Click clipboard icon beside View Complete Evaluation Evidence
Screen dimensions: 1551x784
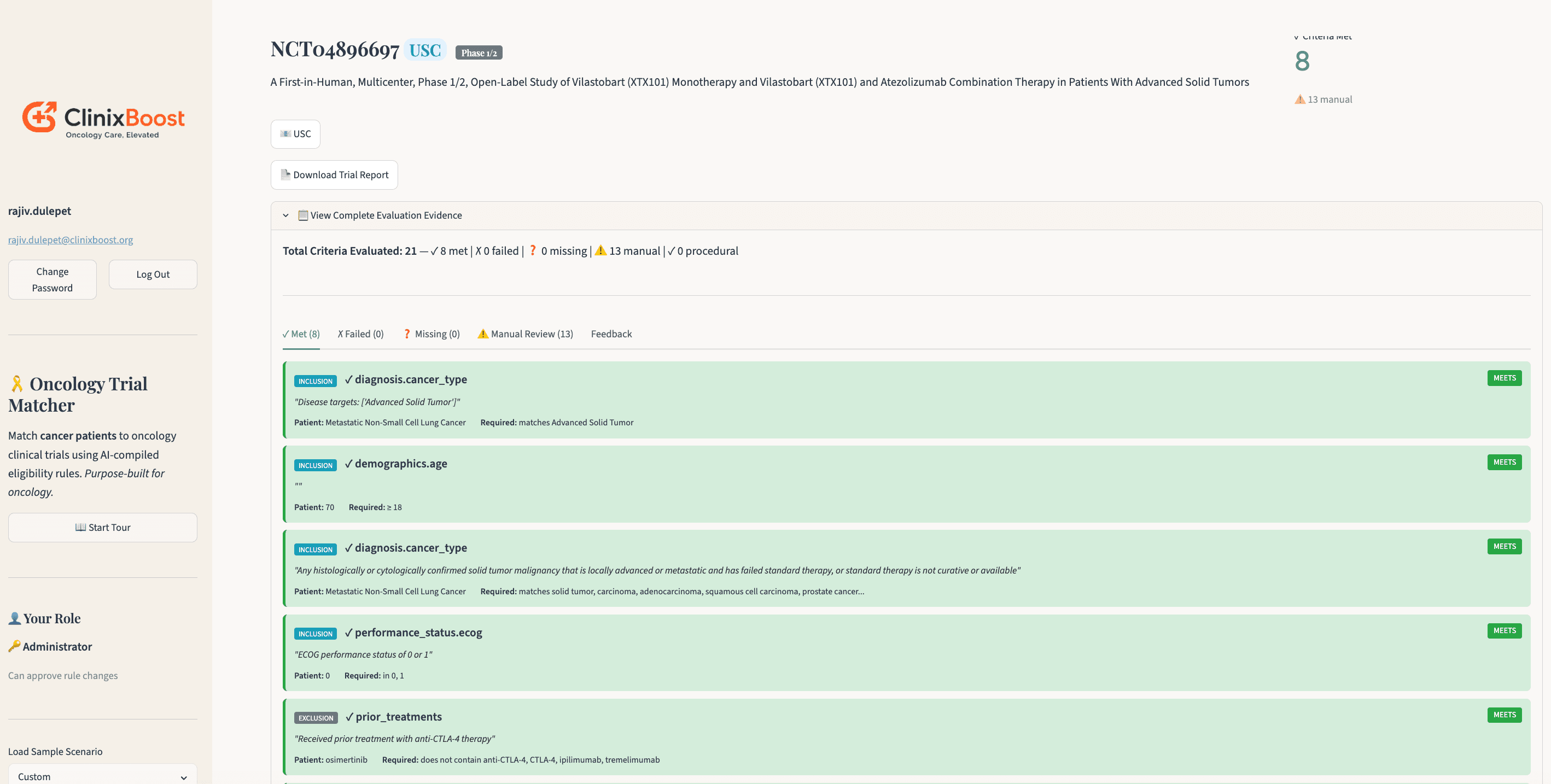(303, 215)
